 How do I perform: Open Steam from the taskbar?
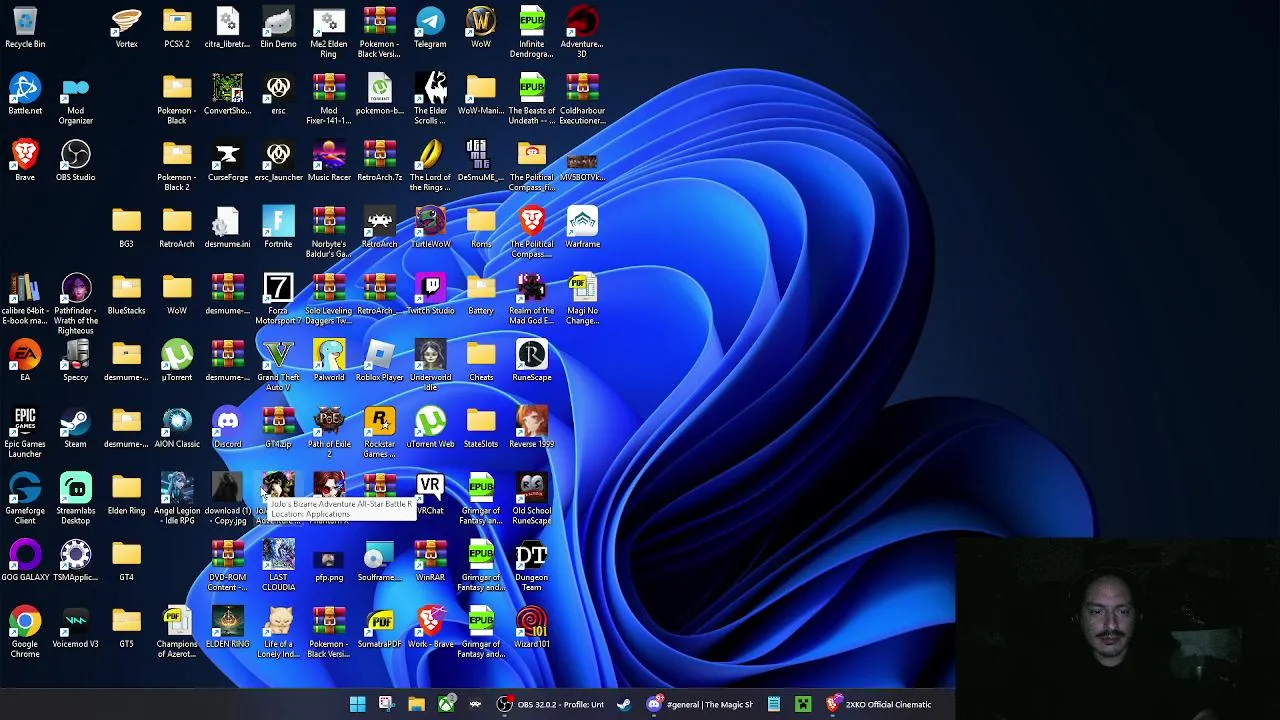click(624, 704)
